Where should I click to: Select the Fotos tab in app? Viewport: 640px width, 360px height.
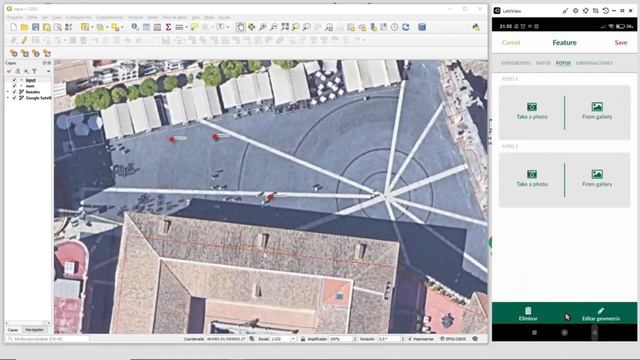(x=563, y=63)
